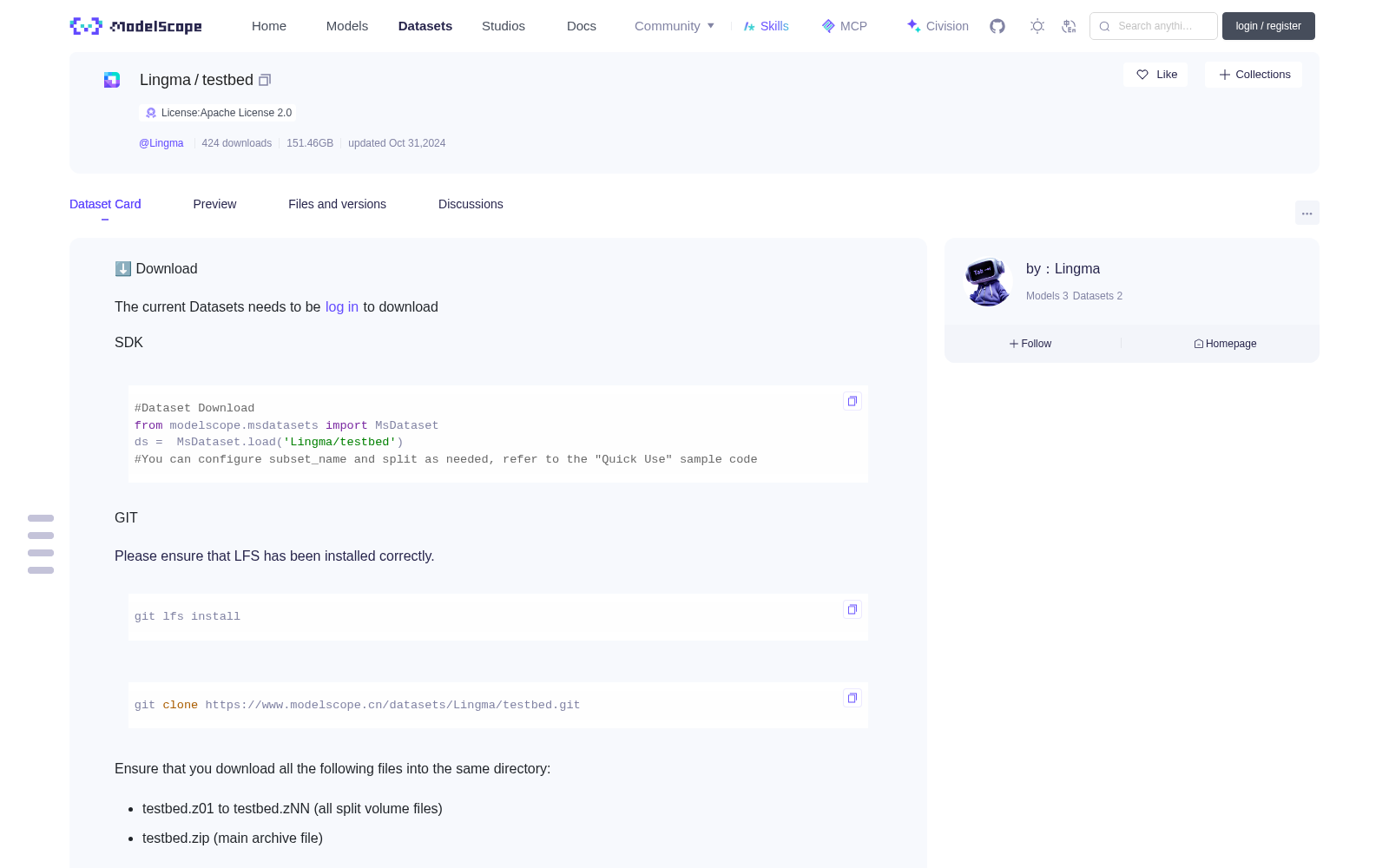Open the Skills page
1389x868 pixels.
[766, 26]
